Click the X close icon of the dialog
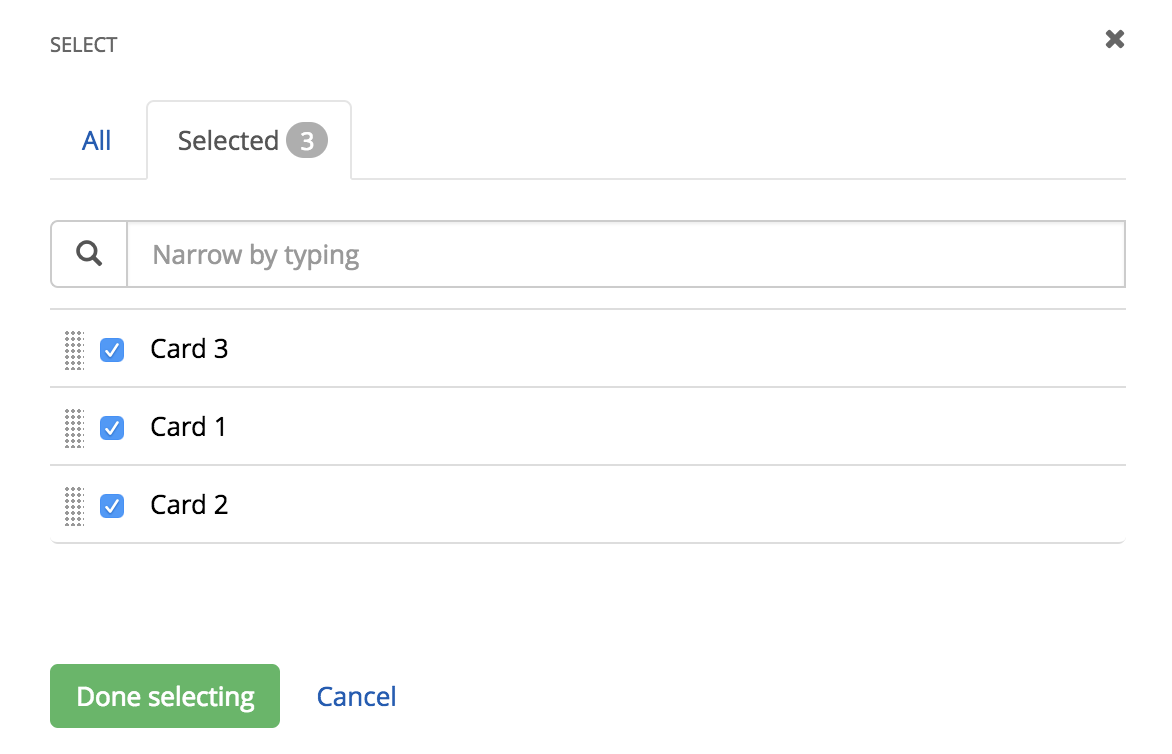 point(1114,39)
